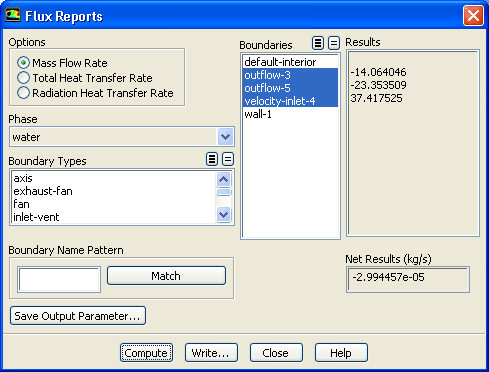Image resolution: width=489 pixels, height=372 pixels.
Task: Select default-interior in Boundaries list
Action: (x=290, y=62)
